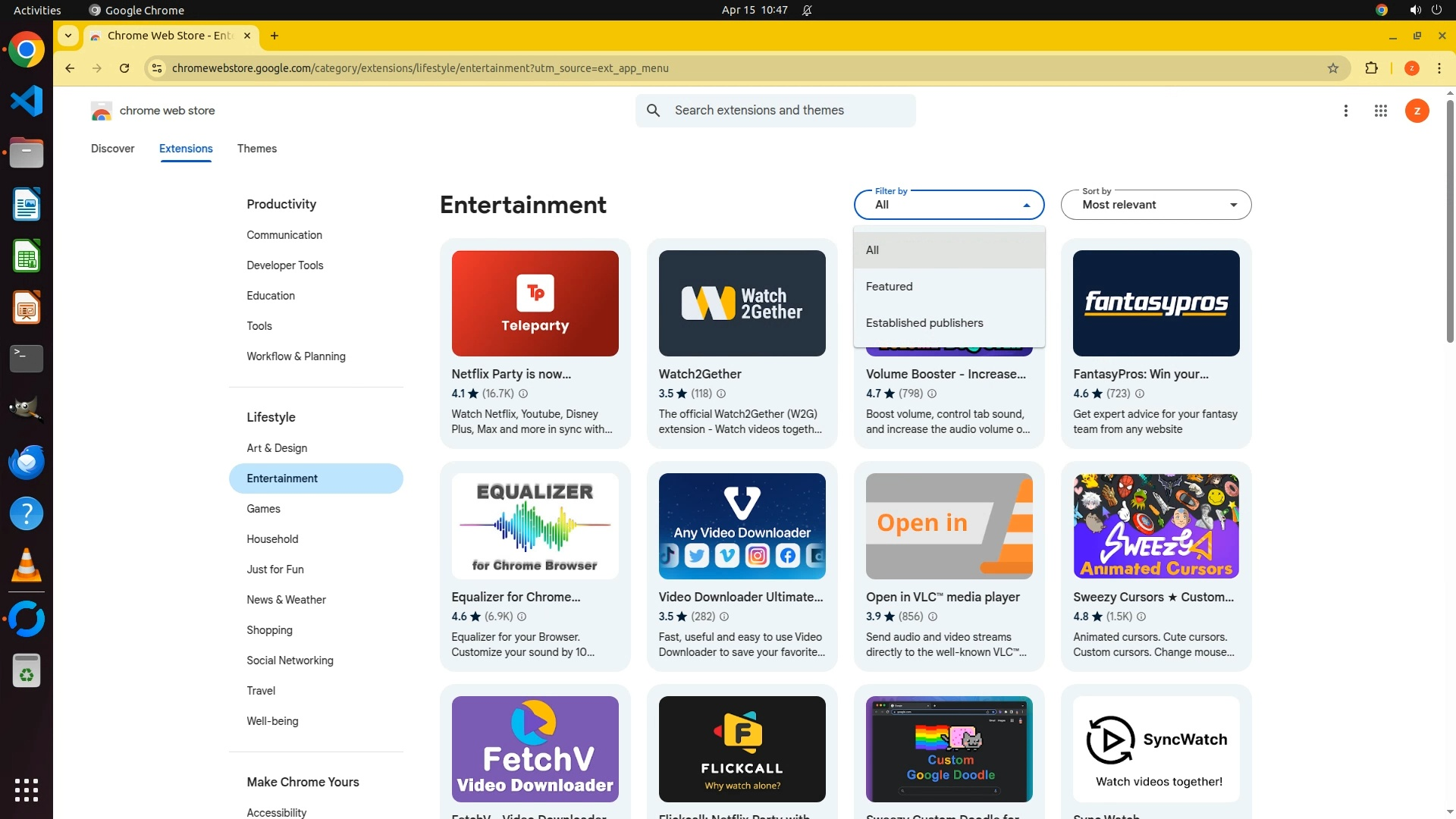
Task: Open the Developer Tools category
Action: pos(284,265)
